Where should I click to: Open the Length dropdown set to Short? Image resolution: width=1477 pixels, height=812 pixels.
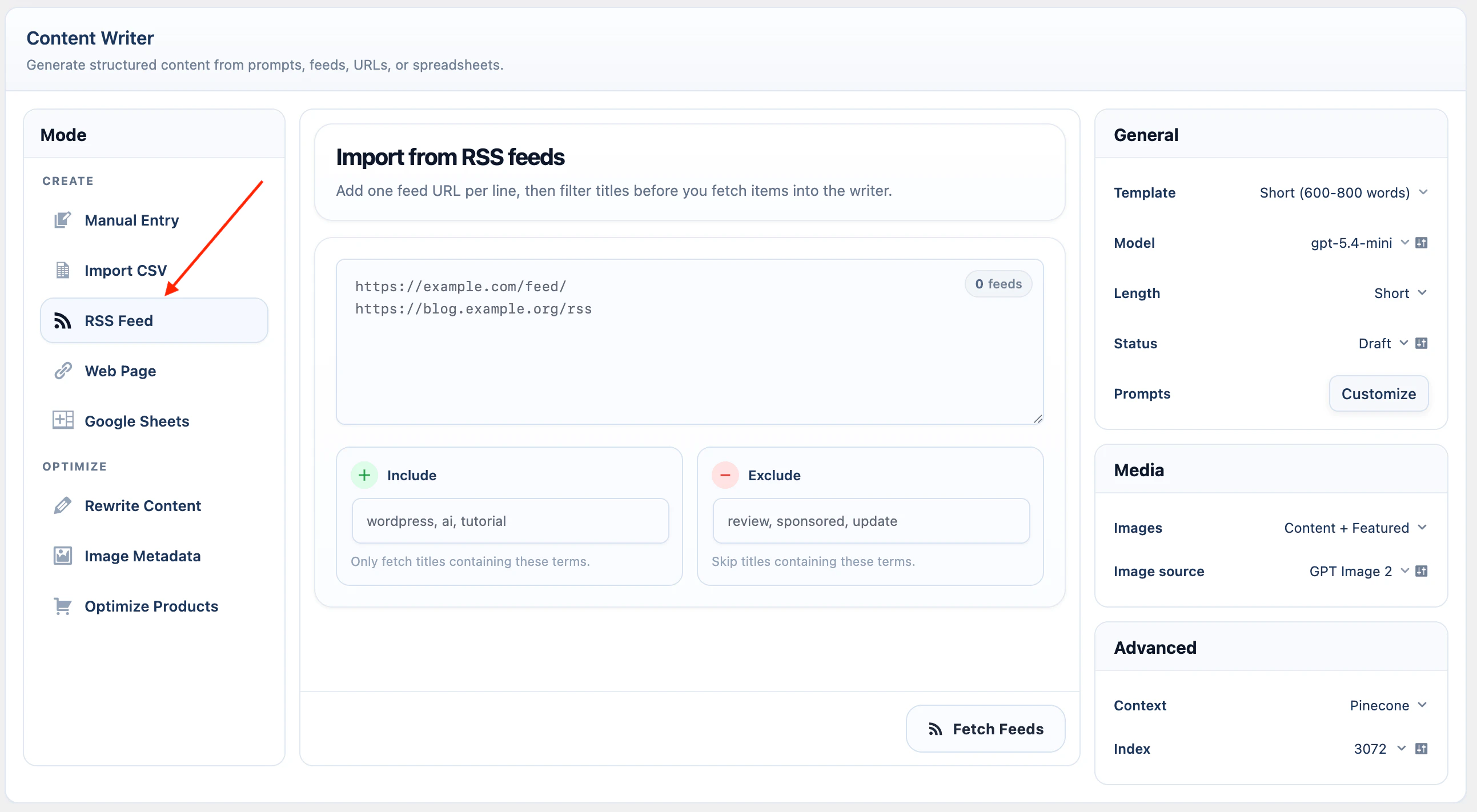pos(1399,293)
